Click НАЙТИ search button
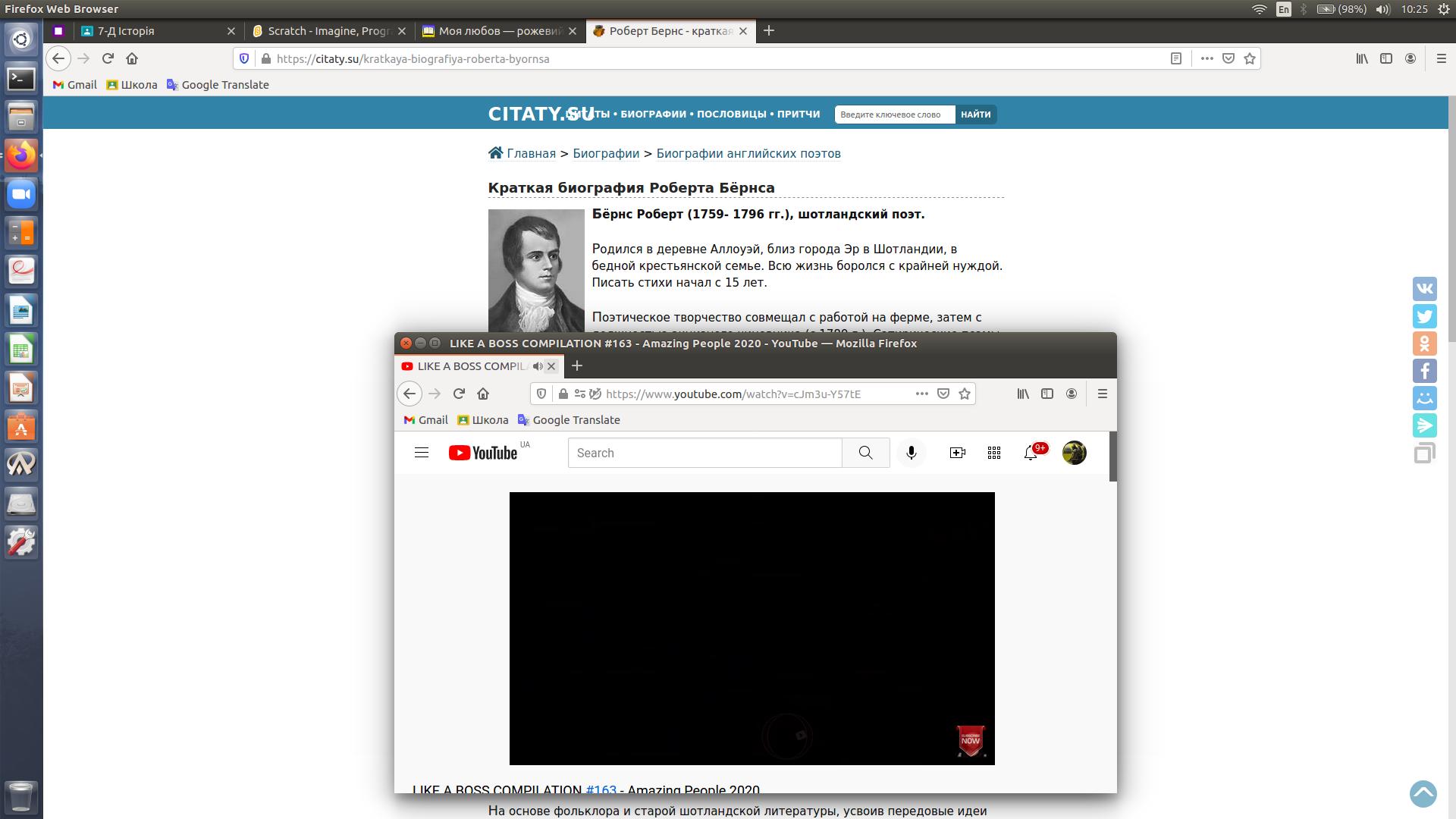This screenshot has width=1456, height=819. [x=975, y=115]
